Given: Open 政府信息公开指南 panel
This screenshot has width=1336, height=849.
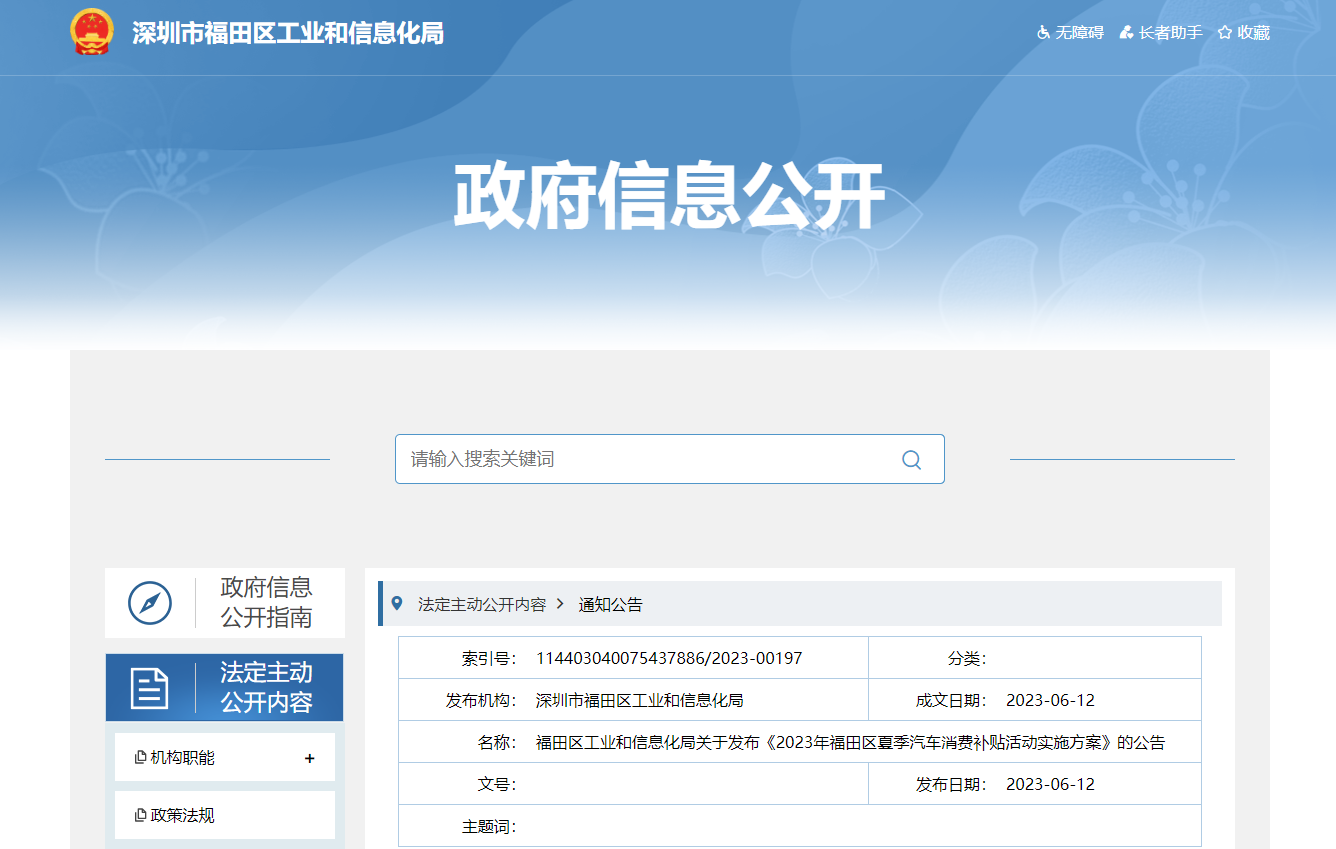Looking at the screenshot, I should 225,603.
